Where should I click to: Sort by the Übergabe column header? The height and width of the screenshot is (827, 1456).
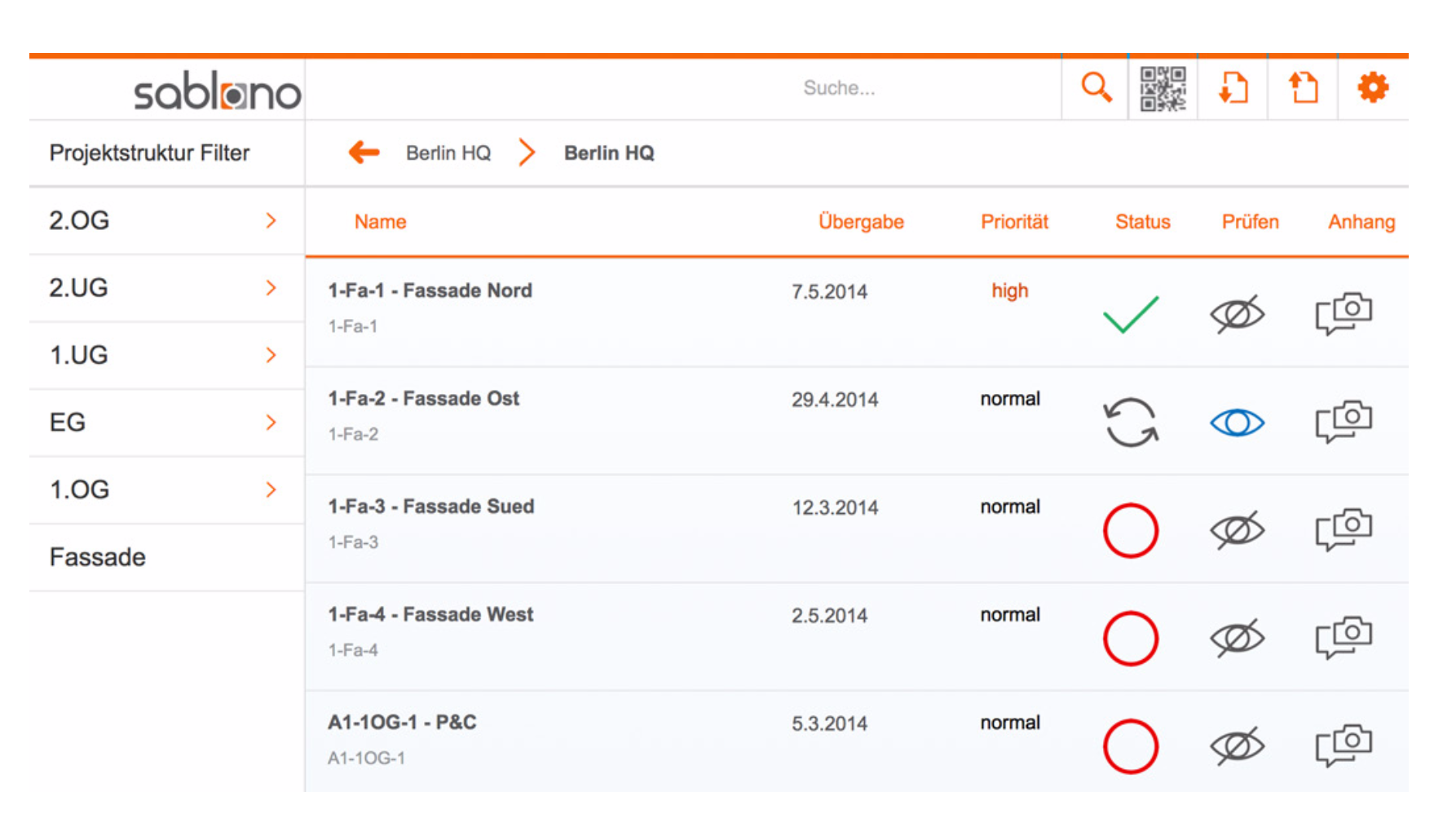coord(861,222)
